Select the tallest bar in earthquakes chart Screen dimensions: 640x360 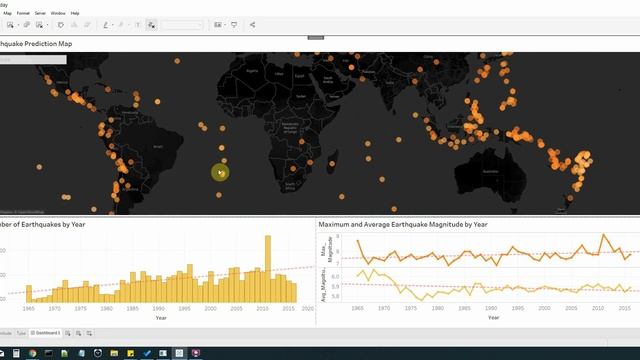coord(268,269)
